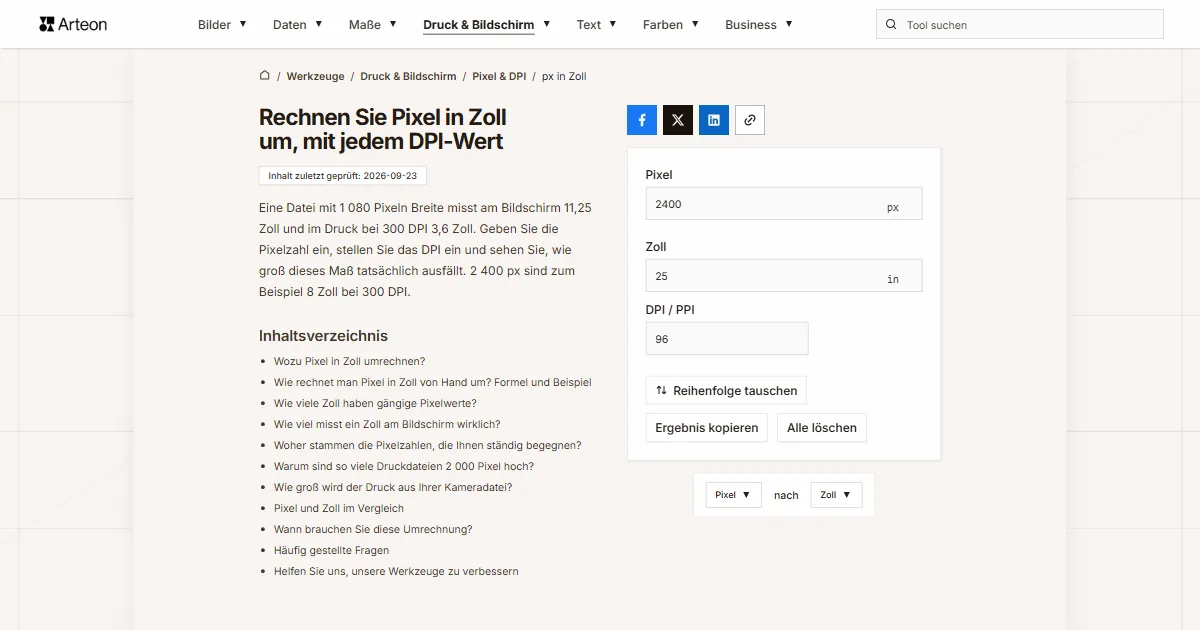The image size is (1200, 630).
Task: Click the DPI / PPI input field
Action: [727, 339]
